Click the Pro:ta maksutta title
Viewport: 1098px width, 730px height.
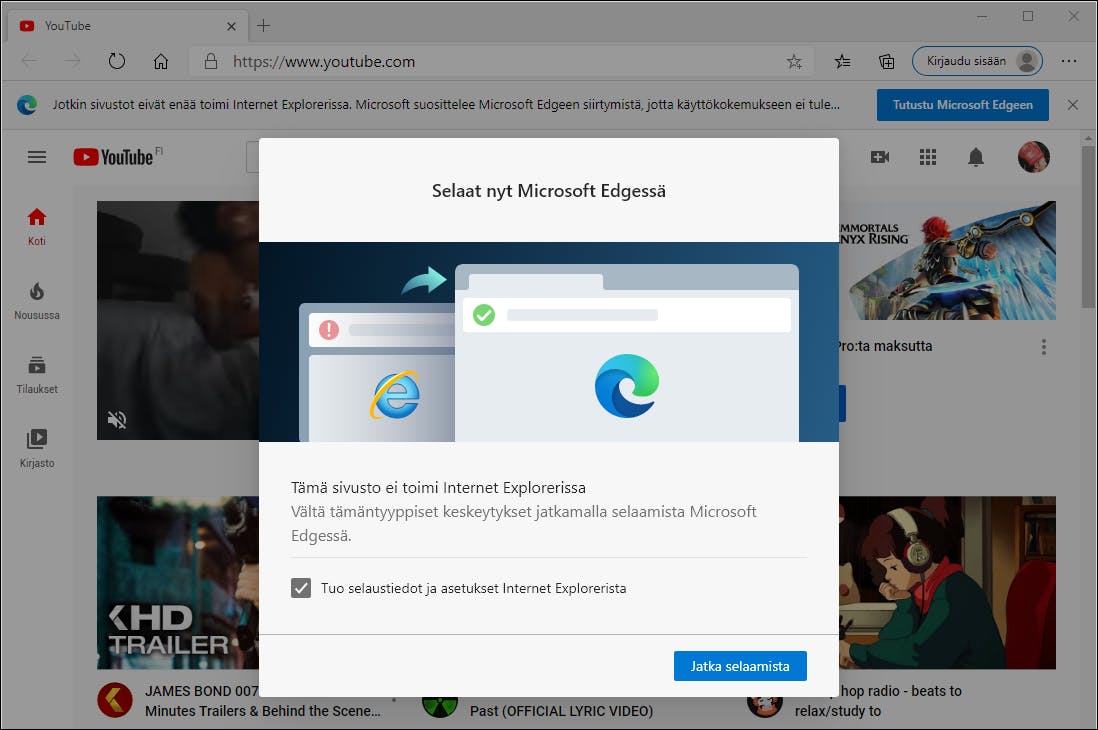point(886,346)
